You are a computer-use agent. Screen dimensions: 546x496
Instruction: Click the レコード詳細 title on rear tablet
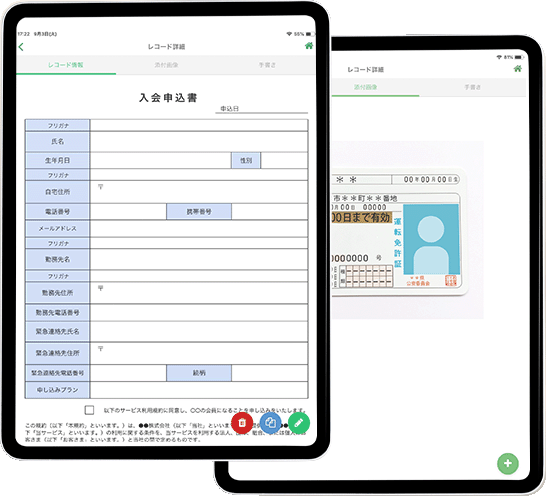coord(366,70)
